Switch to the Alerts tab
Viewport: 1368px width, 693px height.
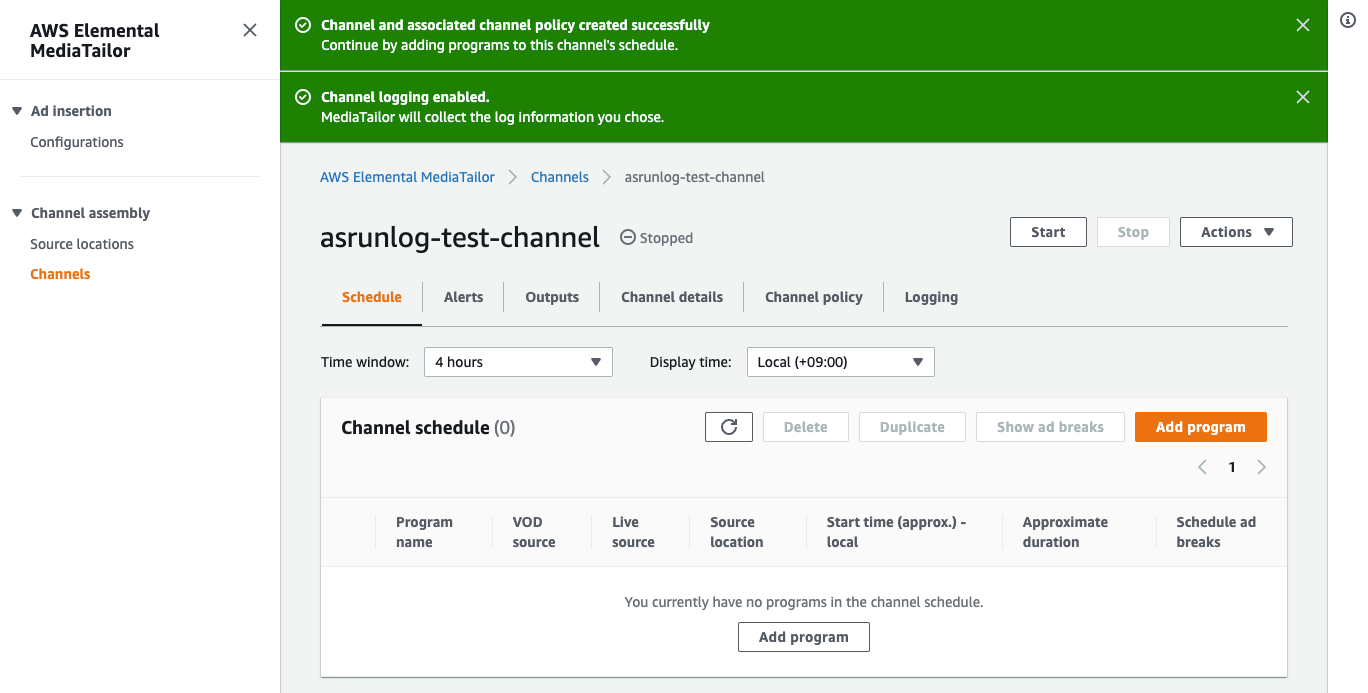463,297
